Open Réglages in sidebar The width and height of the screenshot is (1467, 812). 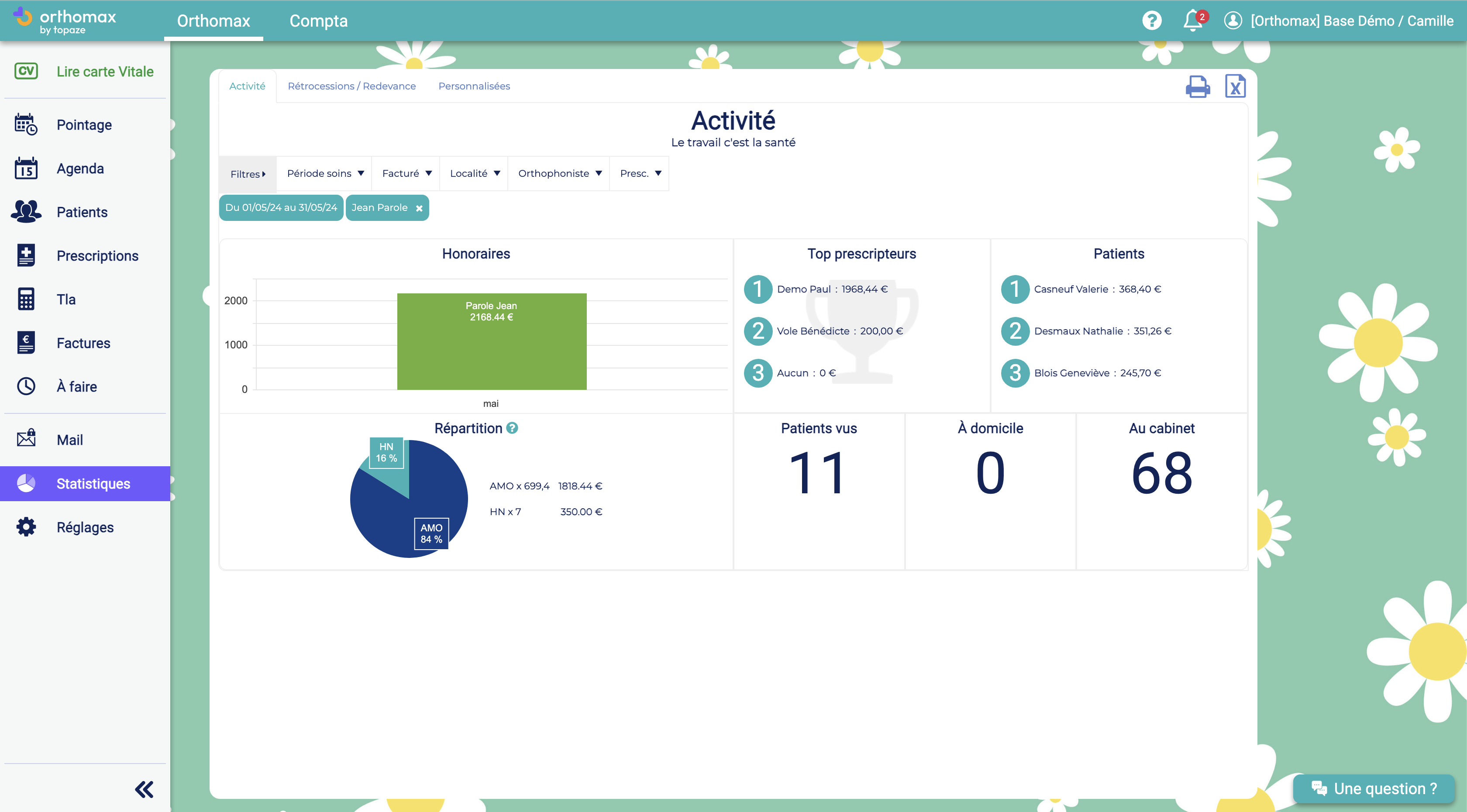(x=86, y=527)
